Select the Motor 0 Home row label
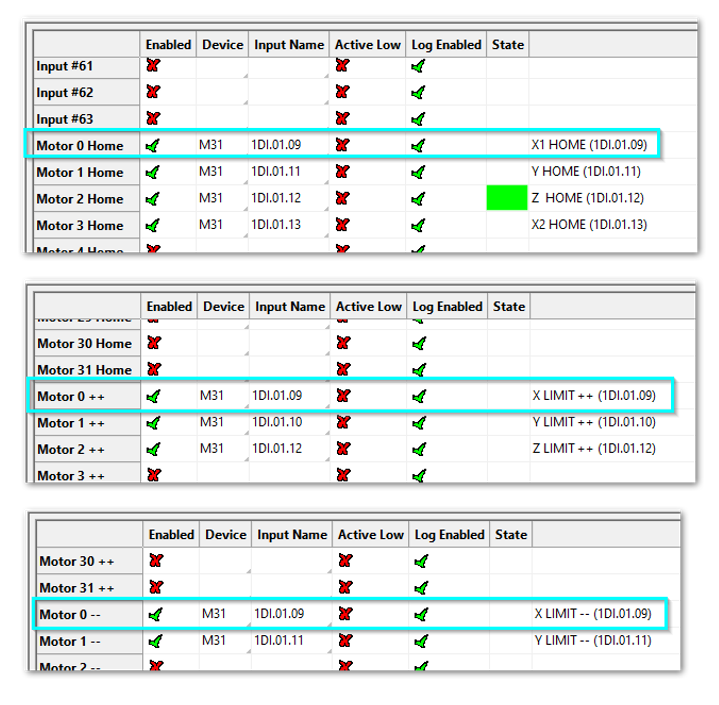Image resolution: width=719 pixels, height=705 pixels. coord(80,145)
